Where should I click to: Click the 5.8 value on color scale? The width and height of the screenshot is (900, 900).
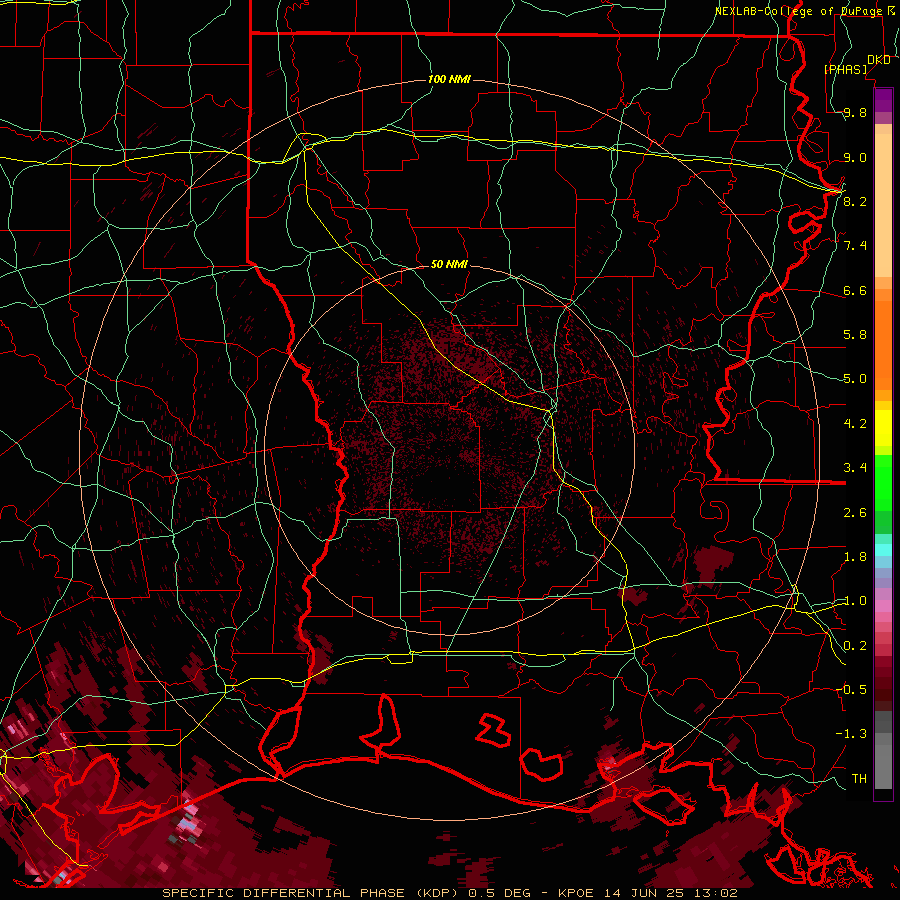click(855, 334)
